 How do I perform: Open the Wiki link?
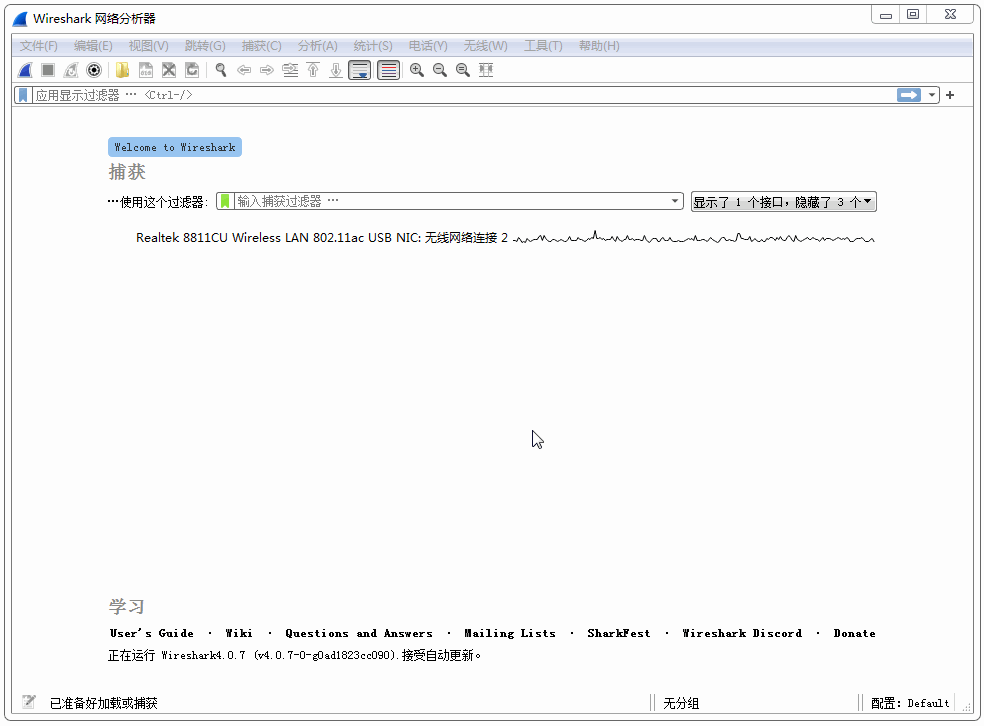(238, 634)
